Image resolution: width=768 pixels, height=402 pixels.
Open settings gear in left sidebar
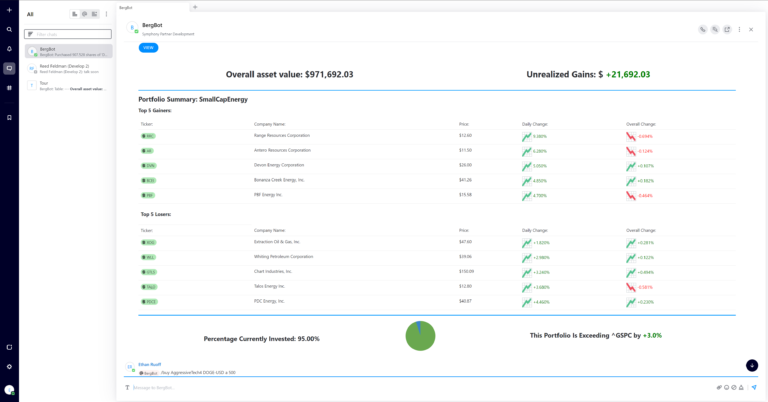point(9,366)
